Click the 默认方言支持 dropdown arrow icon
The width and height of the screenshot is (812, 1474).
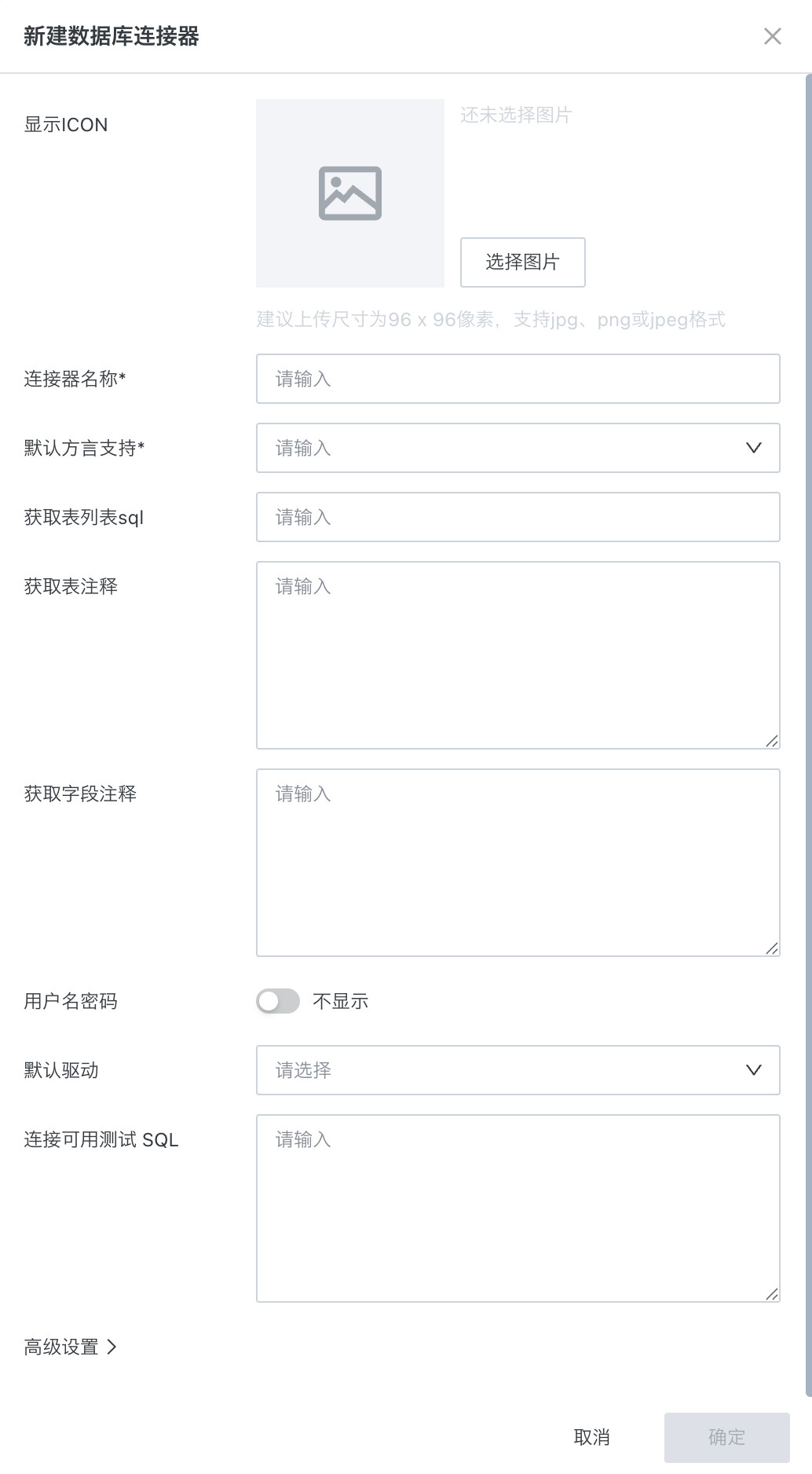pos(754,448)
